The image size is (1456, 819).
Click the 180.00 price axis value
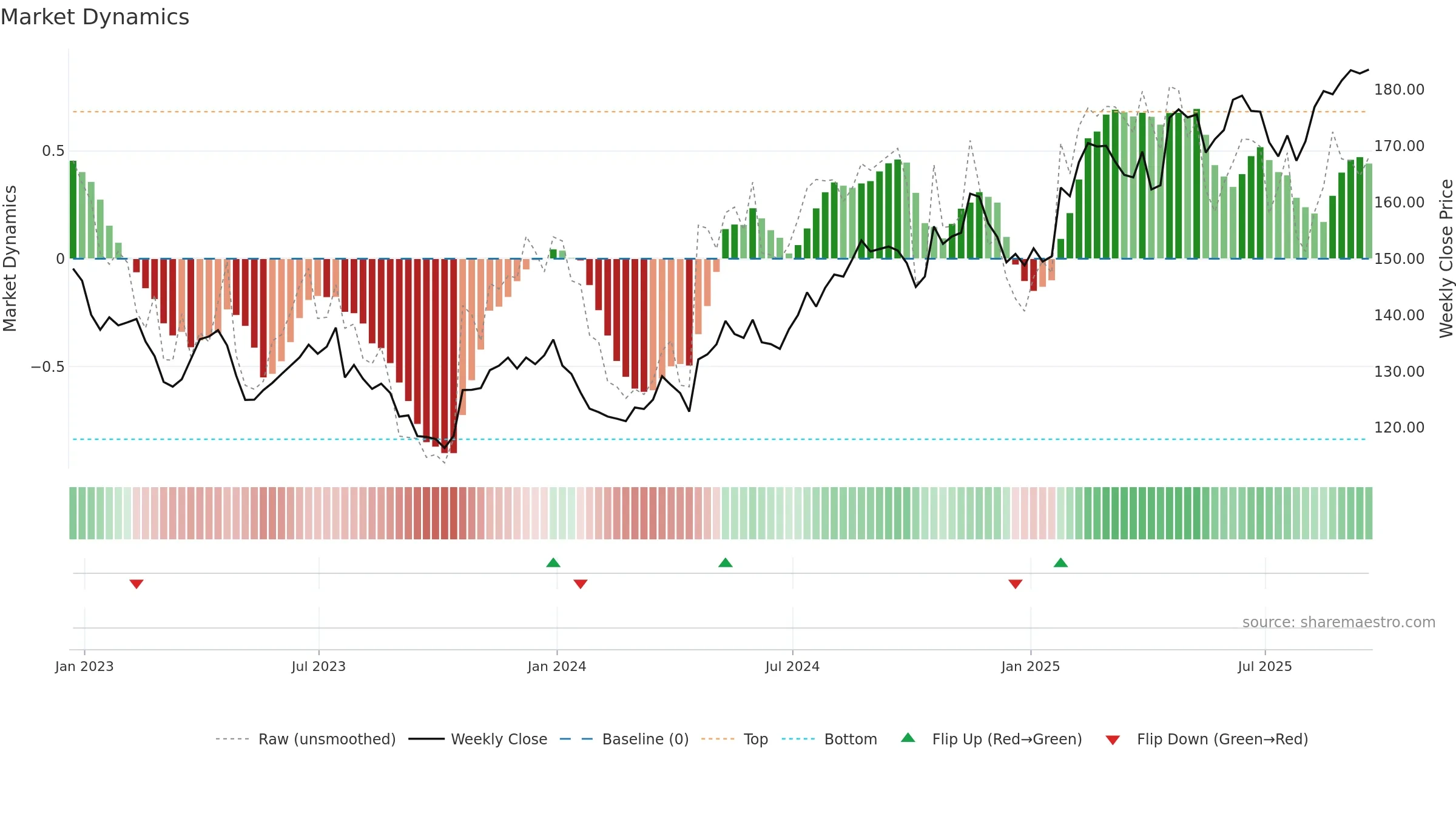point(1399,89)
